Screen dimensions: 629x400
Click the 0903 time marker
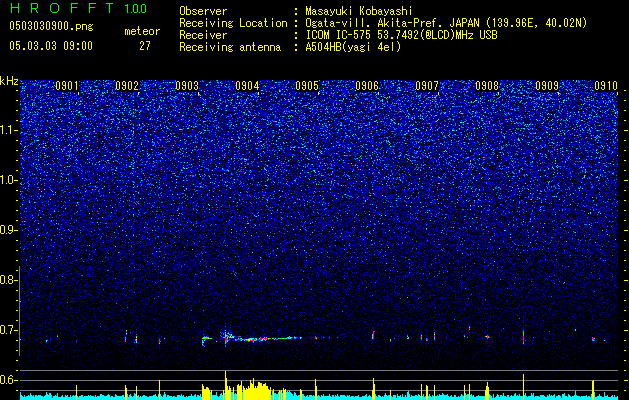click(187, 86)
